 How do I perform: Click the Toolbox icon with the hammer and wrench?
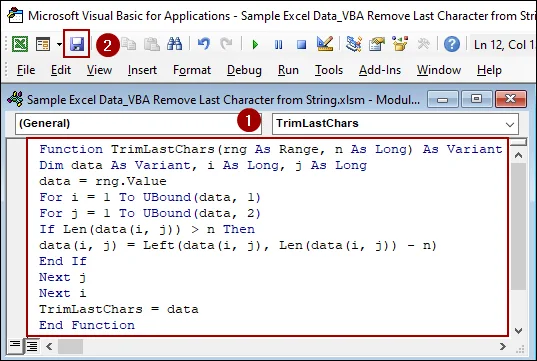pyautogui.click(x=423, y=44)
